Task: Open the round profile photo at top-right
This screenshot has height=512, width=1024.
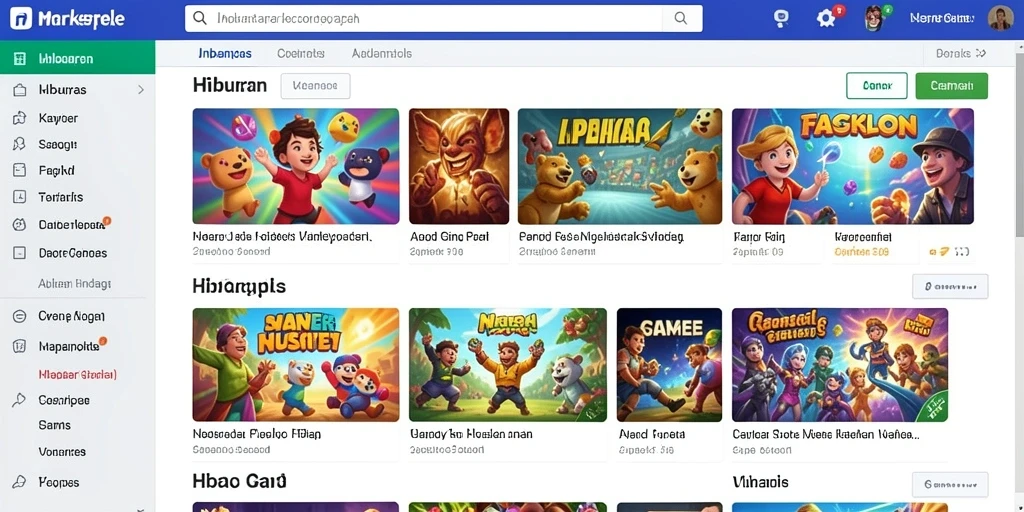Action: click(x=1000, y=18)
